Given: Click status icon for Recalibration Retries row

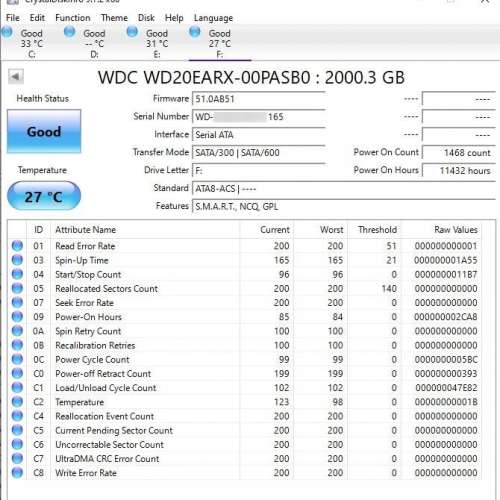Looking at the screenshot, I should pyautogui.click(x=17, y=345).
